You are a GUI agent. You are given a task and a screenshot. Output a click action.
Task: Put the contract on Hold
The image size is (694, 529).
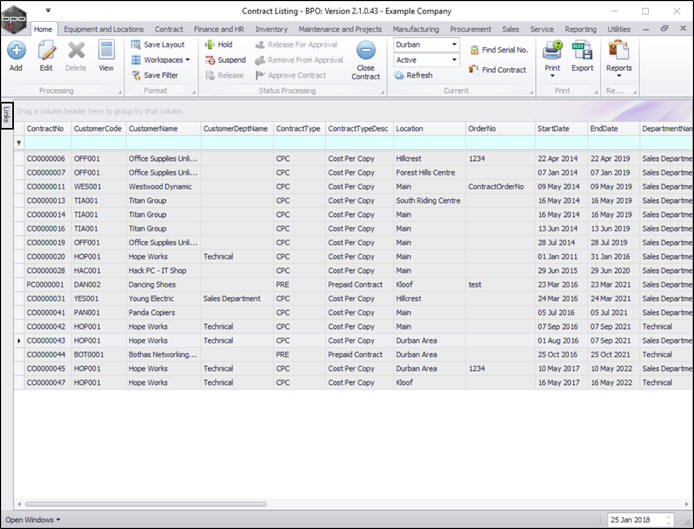tap(219, 45)
